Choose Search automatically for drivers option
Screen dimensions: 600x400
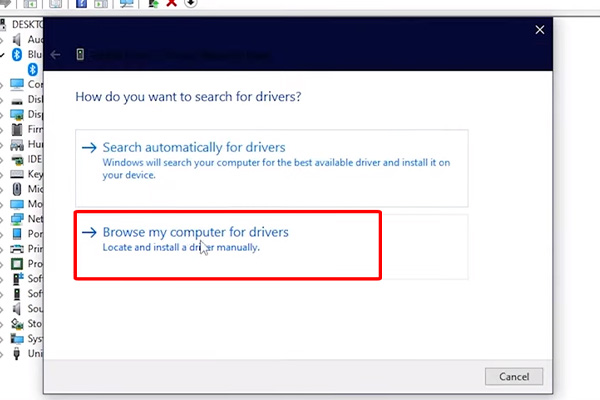(272, 168)
